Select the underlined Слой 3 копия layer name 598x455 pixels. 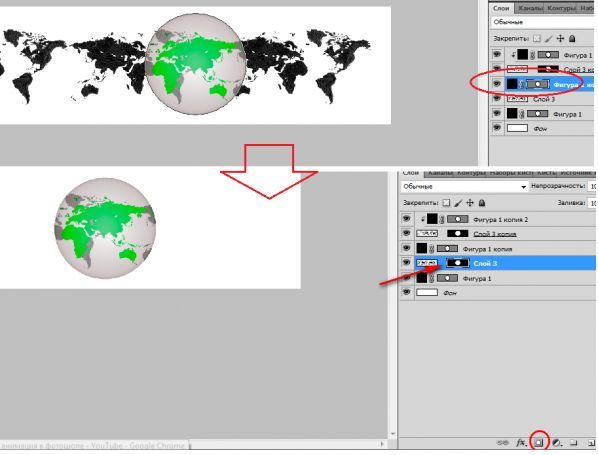point(495,234)
